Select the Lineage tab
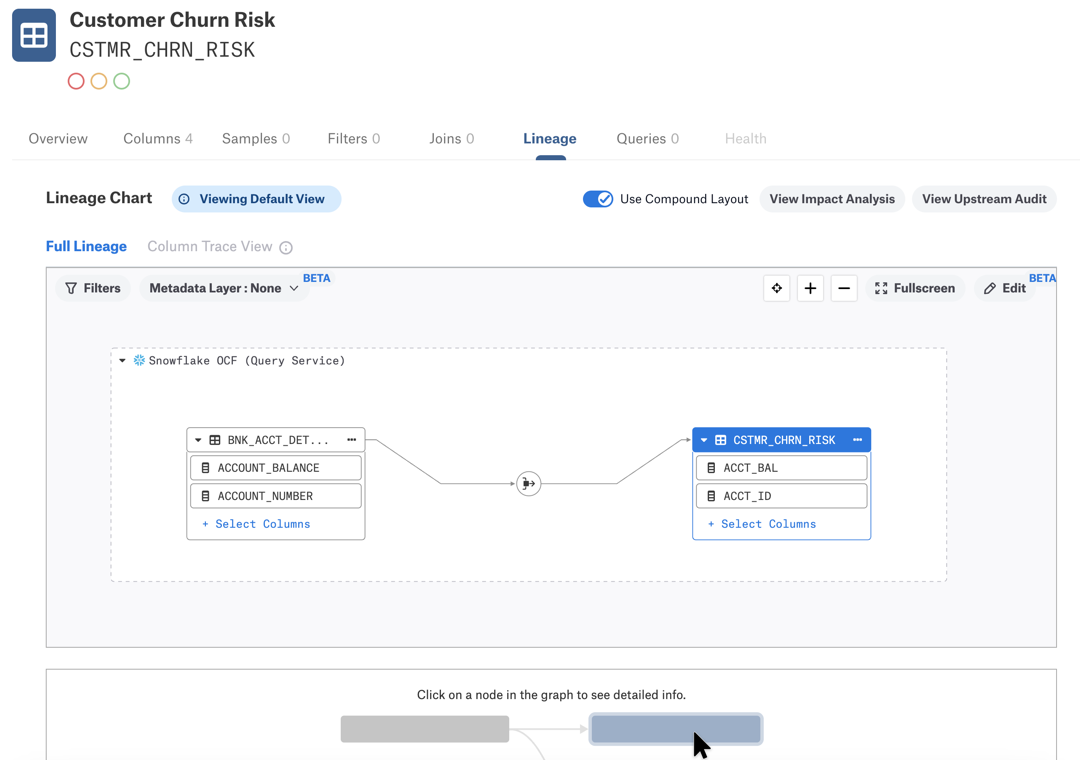Image resolution: width=1080 pixels, height=760 pixels. (550, 138)
